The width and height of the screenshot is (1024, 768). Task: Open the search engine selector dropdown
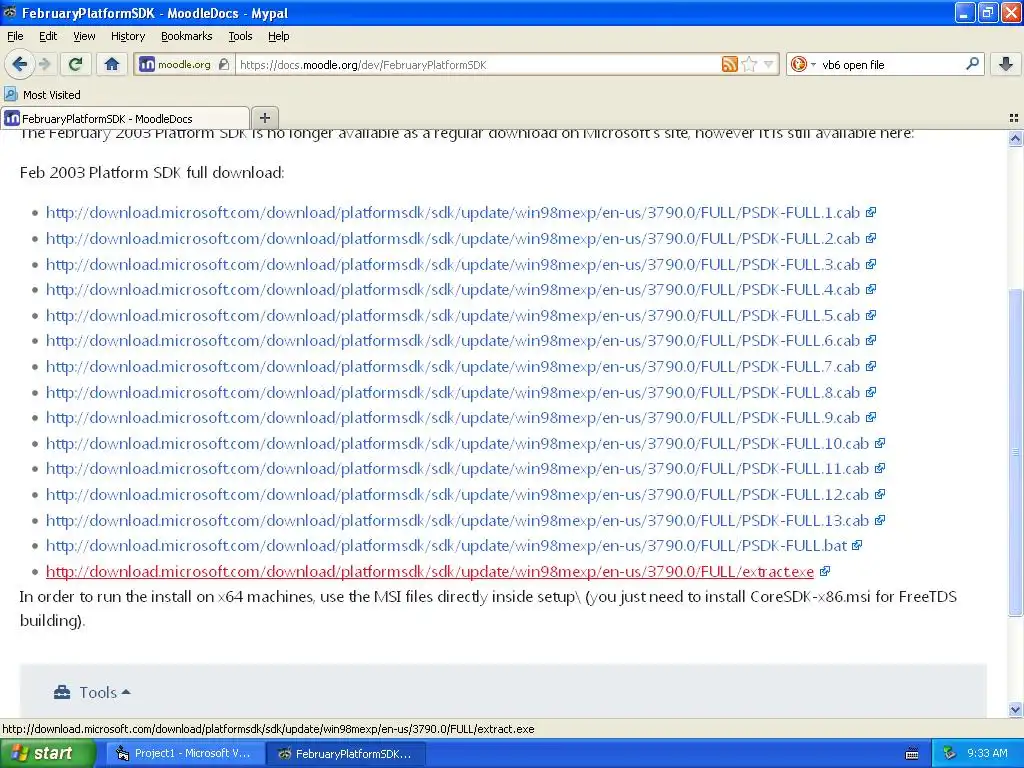pyautogui.click(x=802, y=64)
